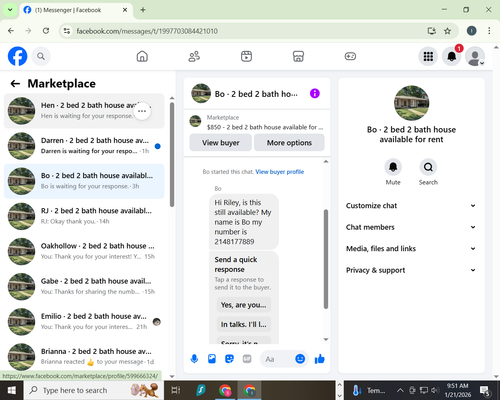Open the Emilio conversation
500x400 pixels.
(x=84, y=322)
